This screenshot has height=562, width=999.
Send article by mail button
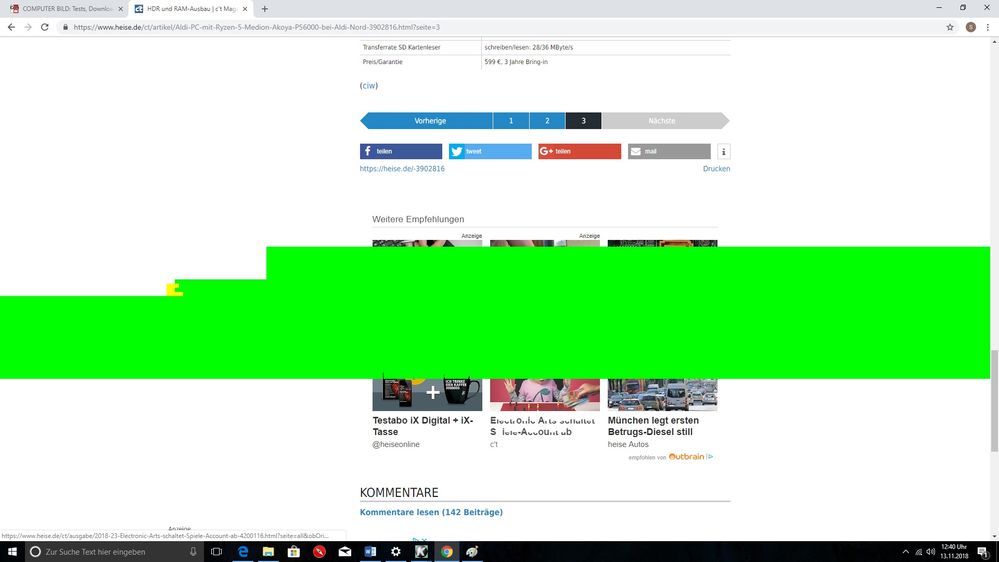tap(668, 152)
